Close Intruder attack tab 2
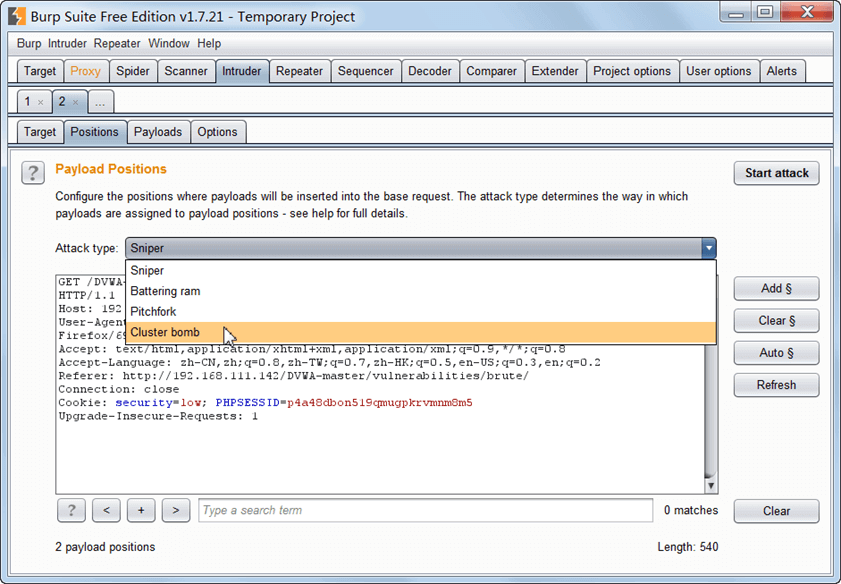 click(x=76, y=102)
